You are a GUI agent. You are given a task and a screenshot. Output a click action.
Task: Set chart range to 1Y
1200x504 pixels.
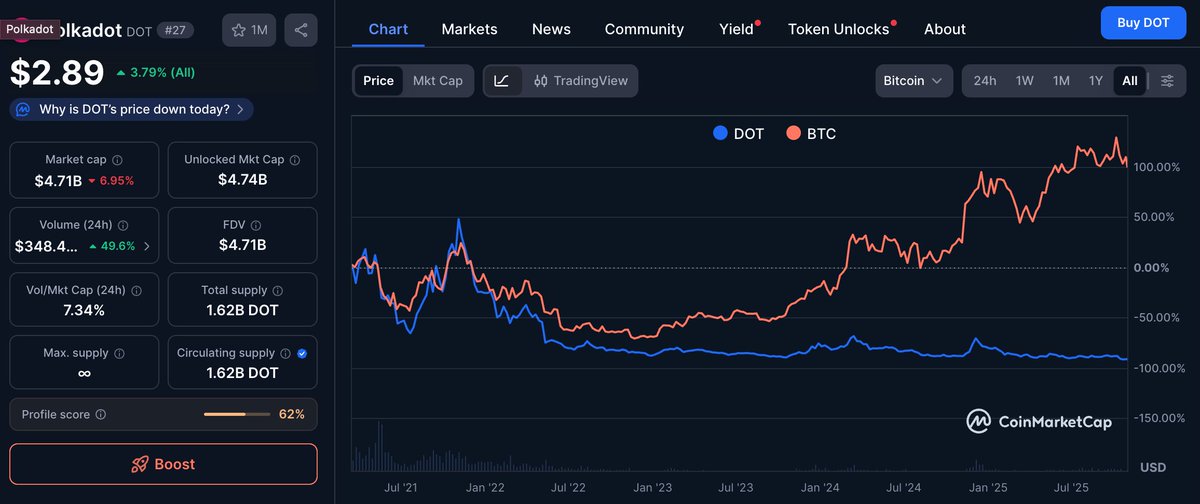click(x=1096, y=81)
